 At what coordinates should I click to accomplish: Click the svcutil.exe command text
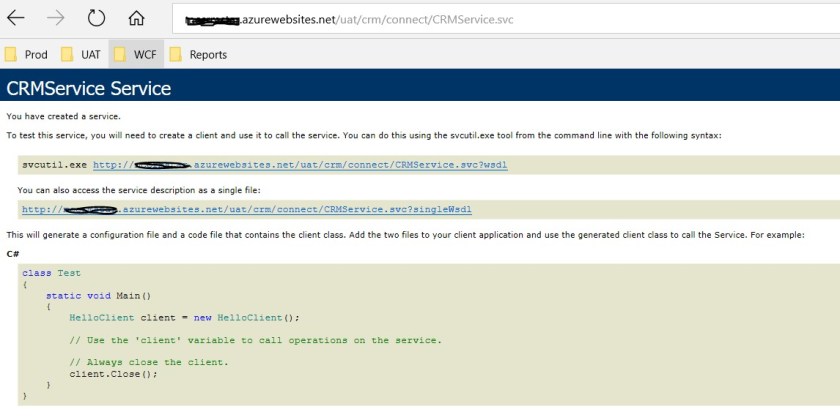pos(54,164)
